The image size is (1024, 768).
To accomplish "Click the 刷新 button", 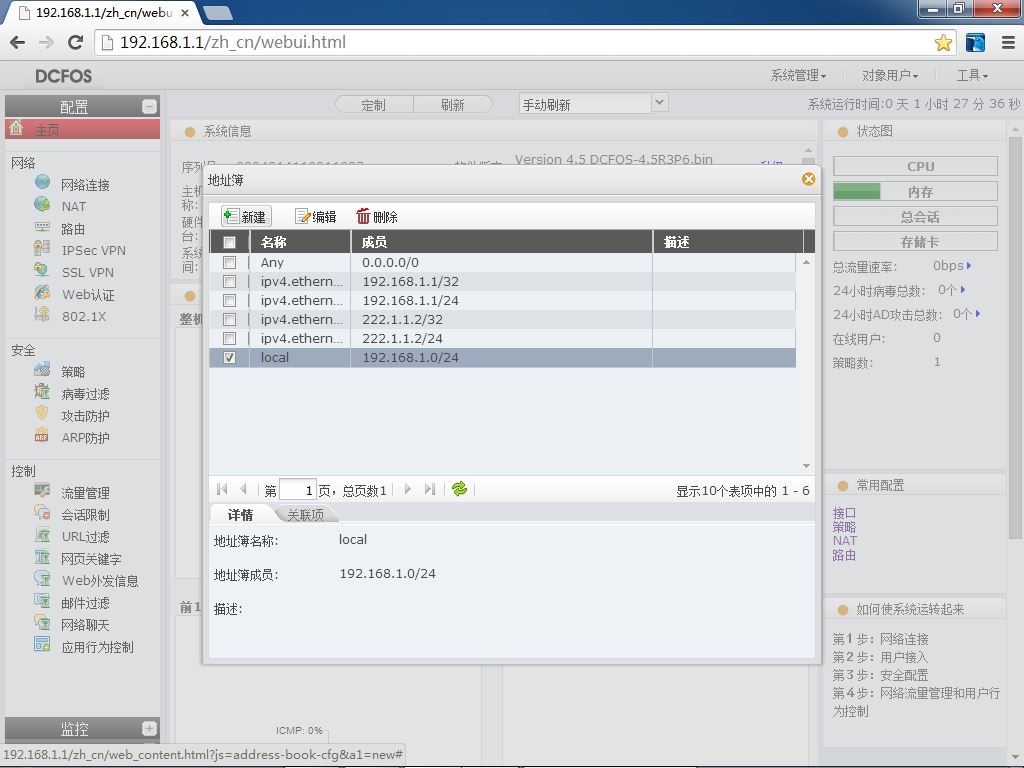I will click(453, 104).
